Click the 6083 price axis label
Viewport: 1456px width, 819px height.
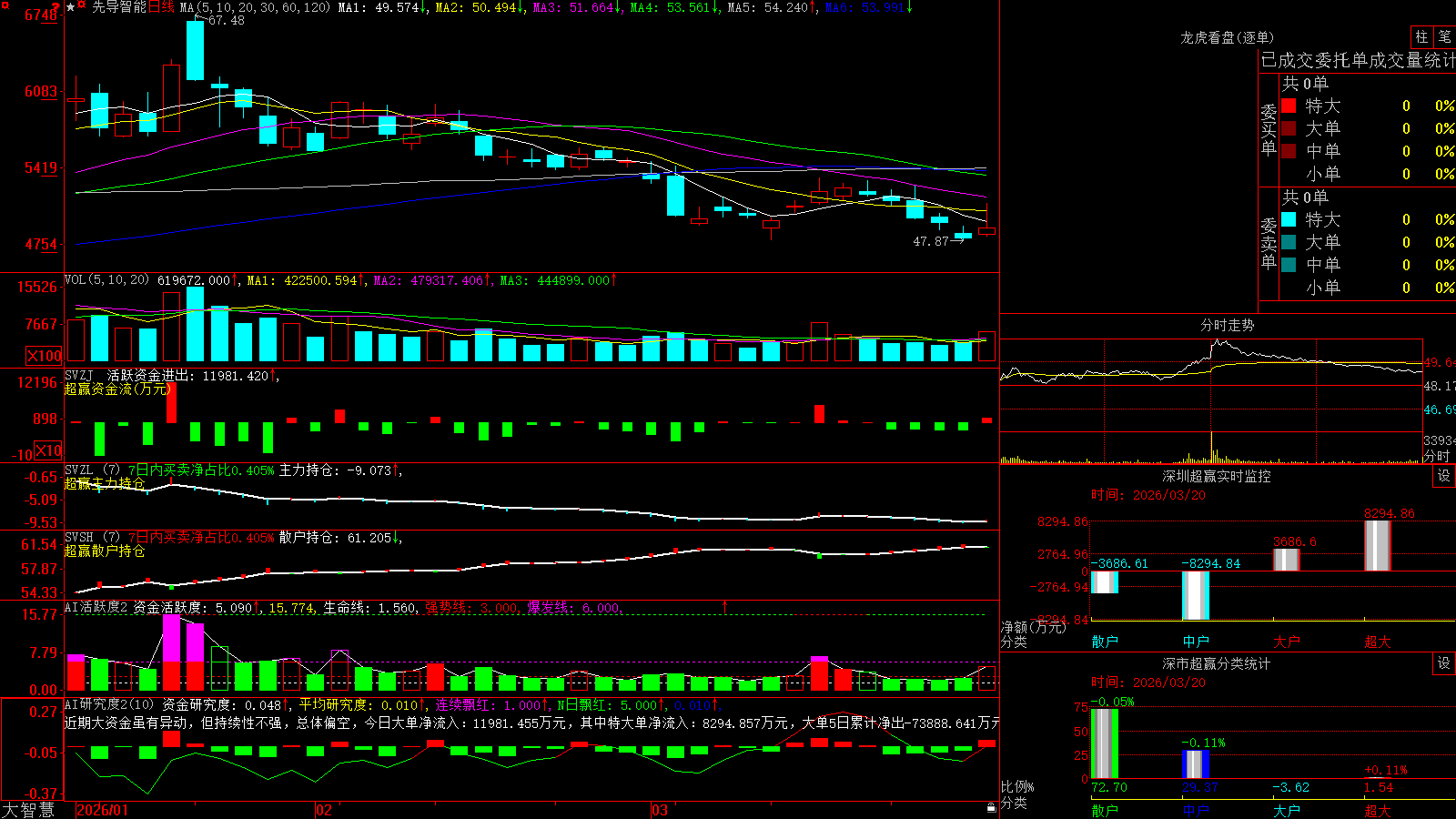[40, 91]
